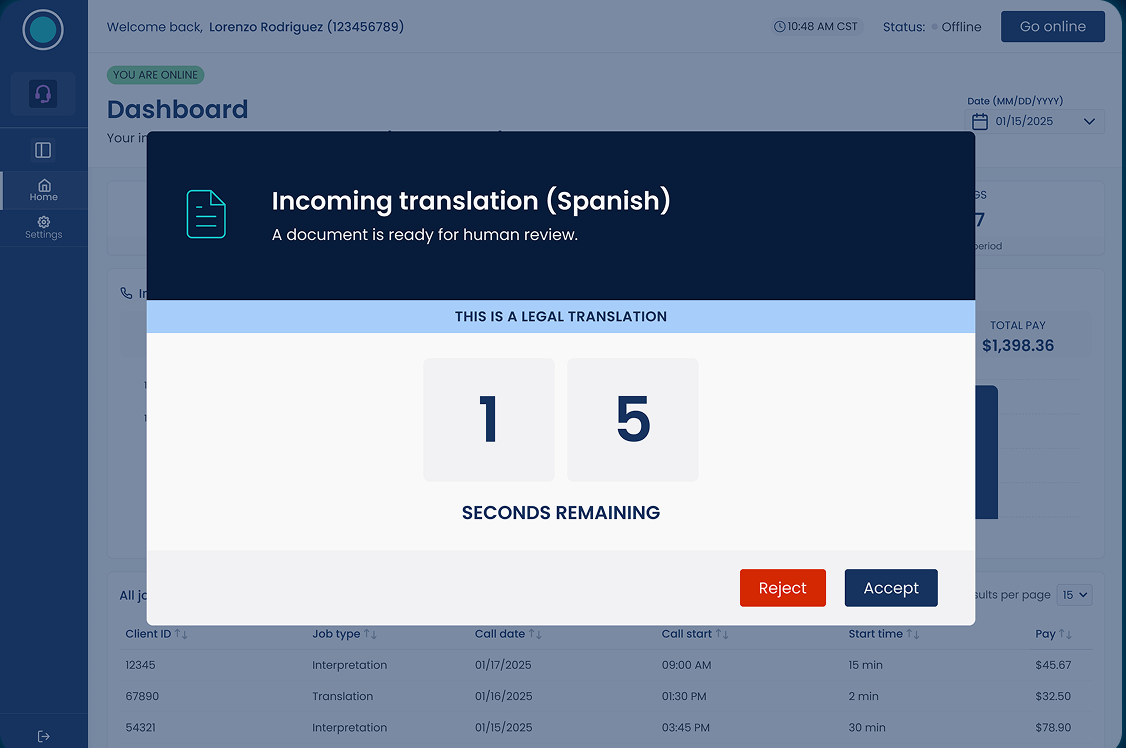Click the Dashboard heading

pos(177,109)
